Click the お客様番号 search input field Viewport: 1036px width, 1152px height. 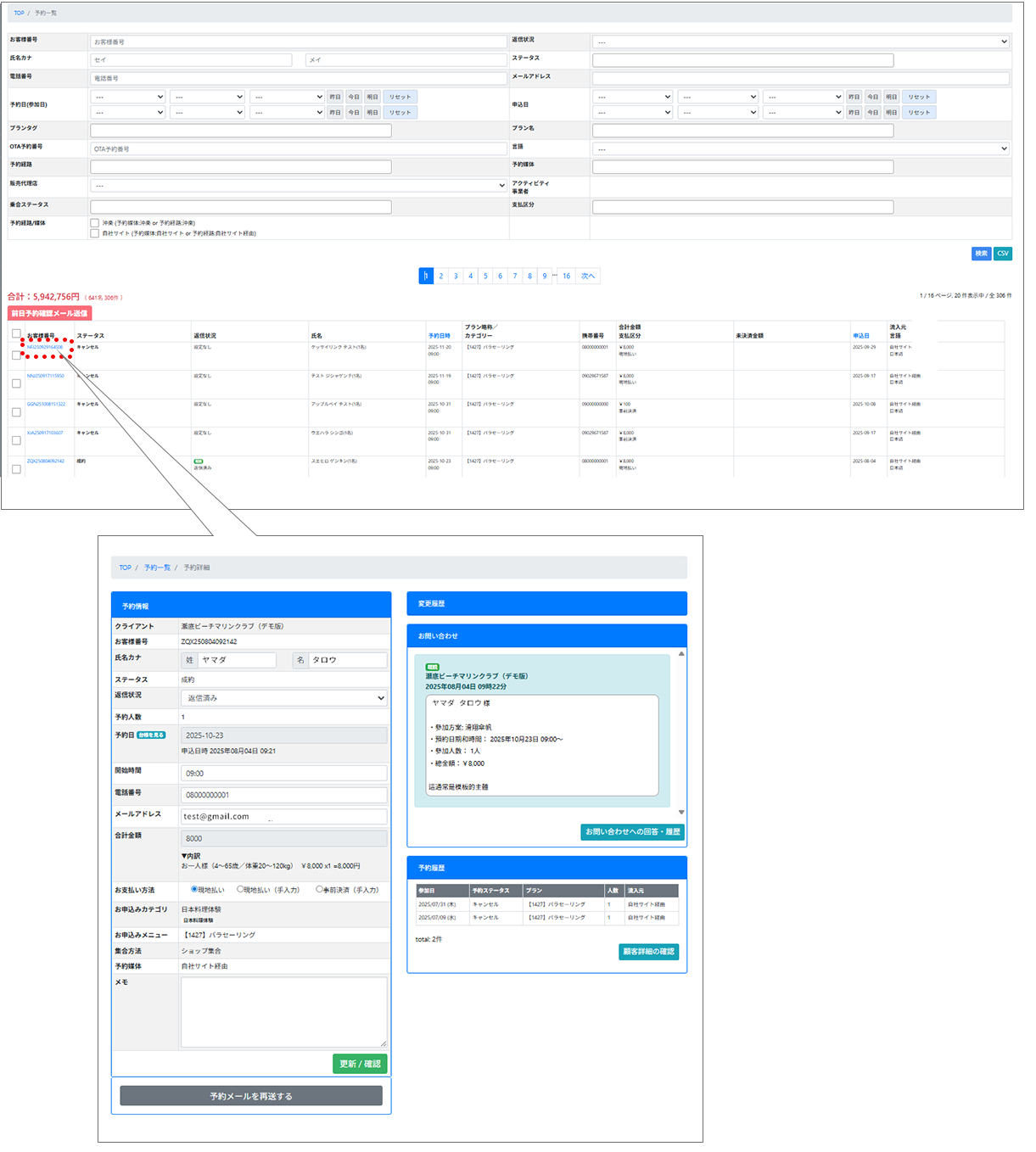[x=299, y=42]
